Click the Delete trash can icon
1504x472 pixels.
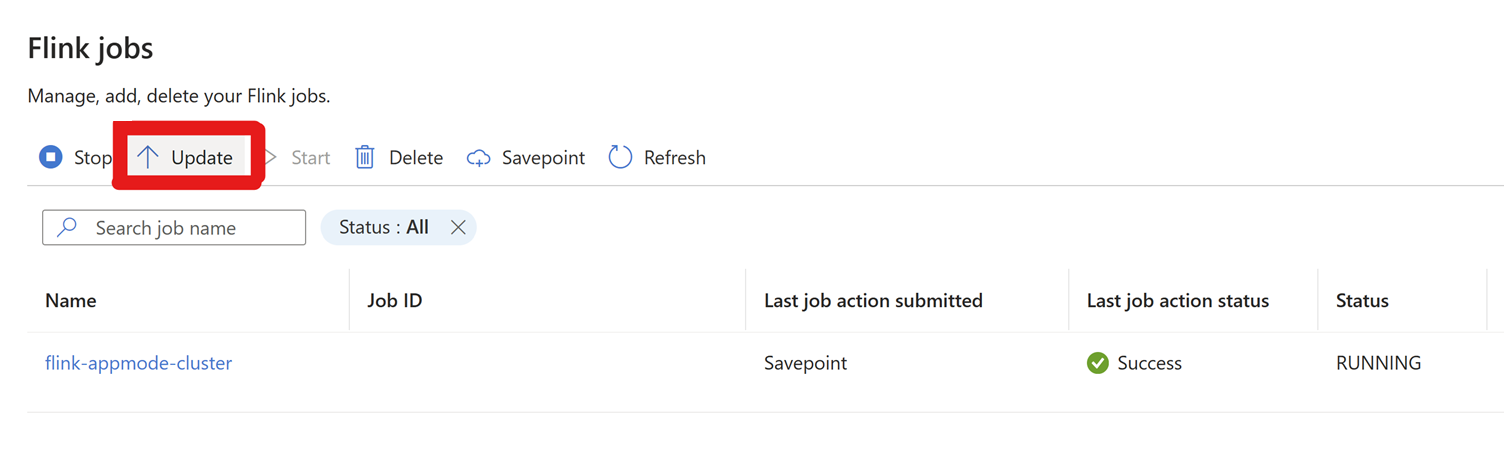coord(365,157)
